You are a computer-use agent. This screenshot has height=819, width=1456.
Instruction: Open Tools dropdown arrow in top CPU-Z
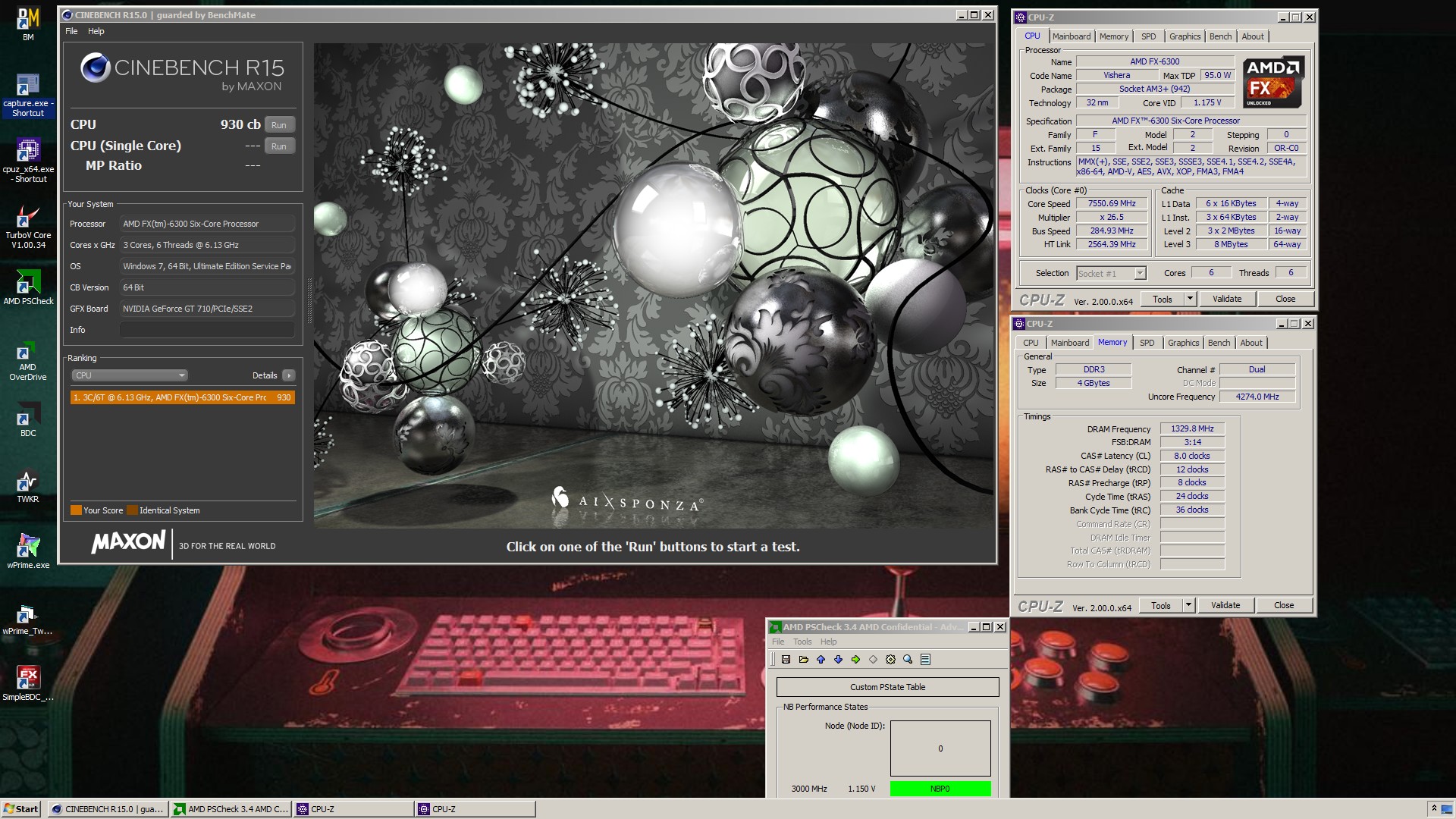pos(1190,299)
